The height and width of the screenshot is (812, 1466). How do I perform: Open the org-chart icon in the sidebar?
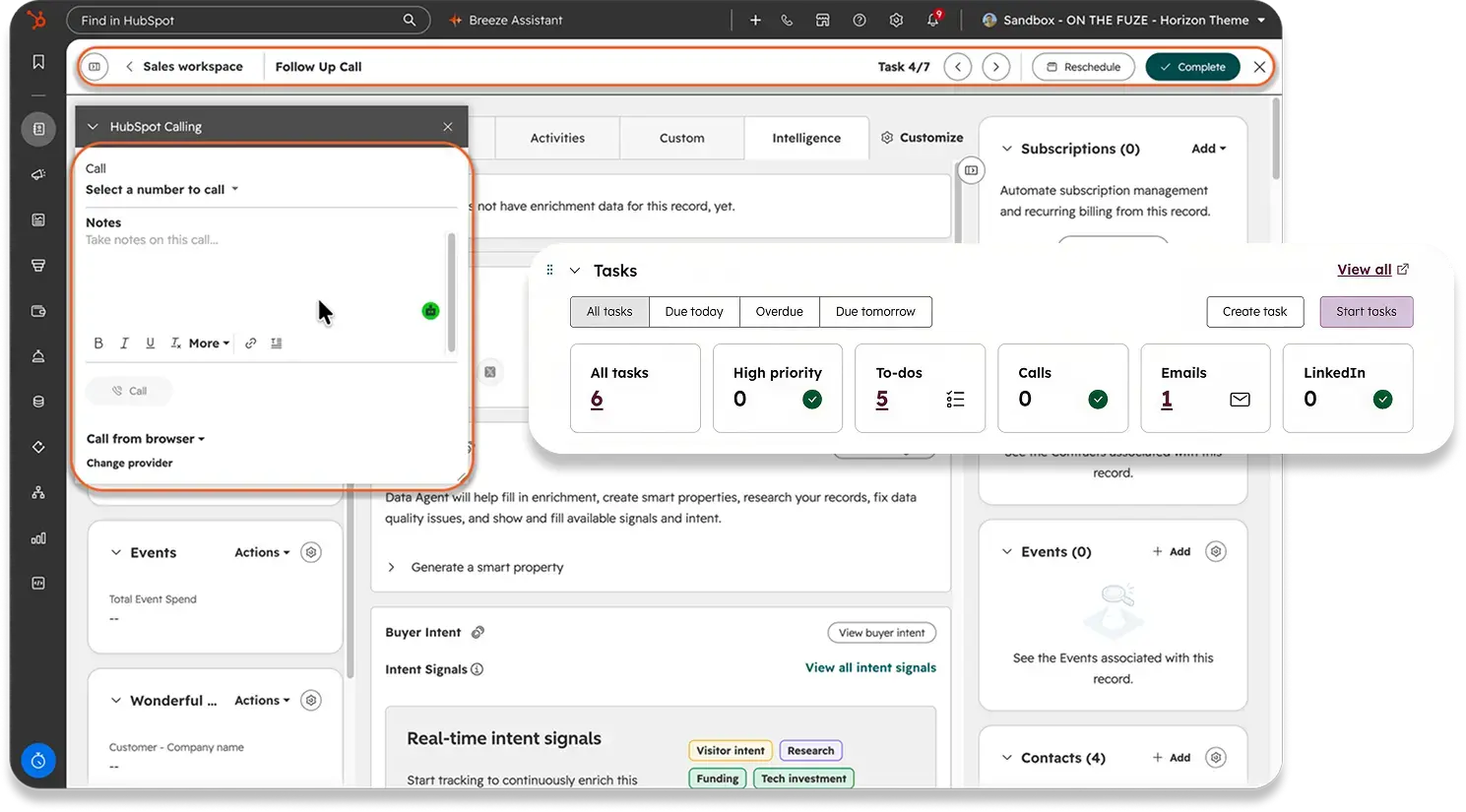(38, 492)
